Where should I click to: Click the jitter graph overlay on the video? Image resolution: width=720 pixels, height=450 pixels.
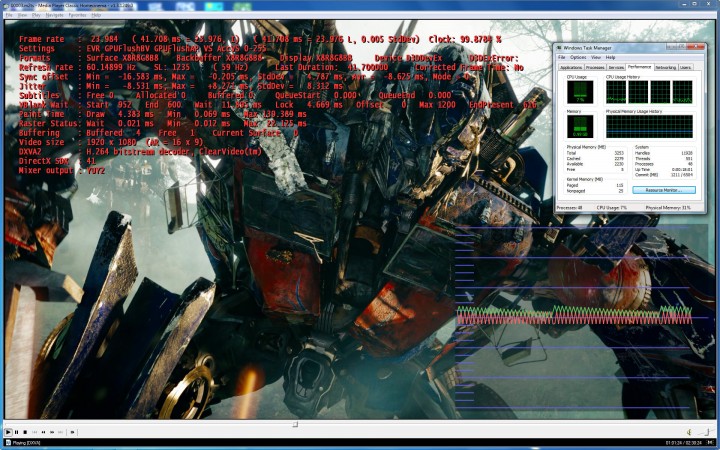pos(574,316)
